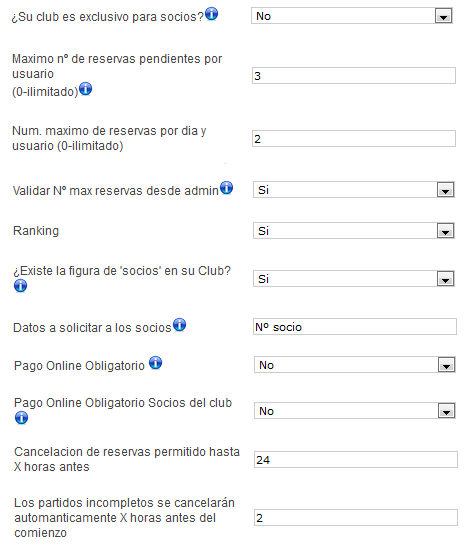Screen dimensions: 466x559
Task: Click info icon for Validar Nº max reservas
Action: click(226, 188)
